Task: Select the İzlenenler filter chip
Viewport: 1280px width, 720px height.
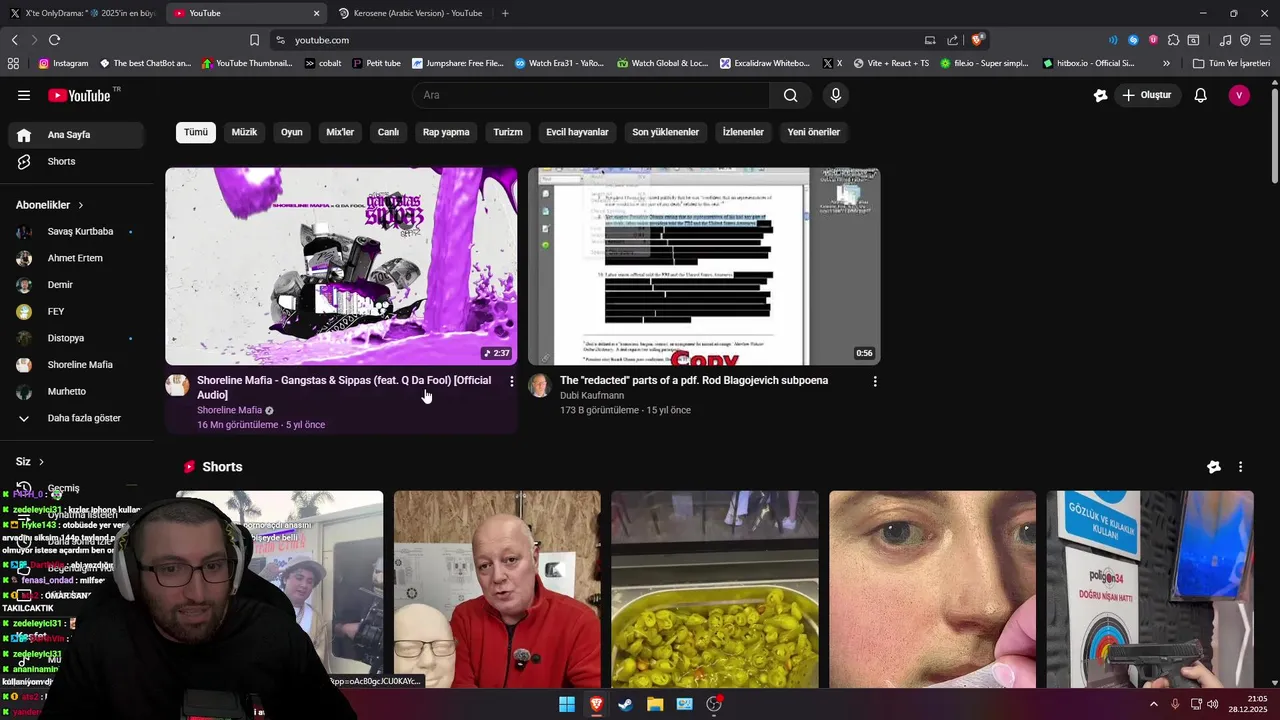Action: (x=743, y=132)
